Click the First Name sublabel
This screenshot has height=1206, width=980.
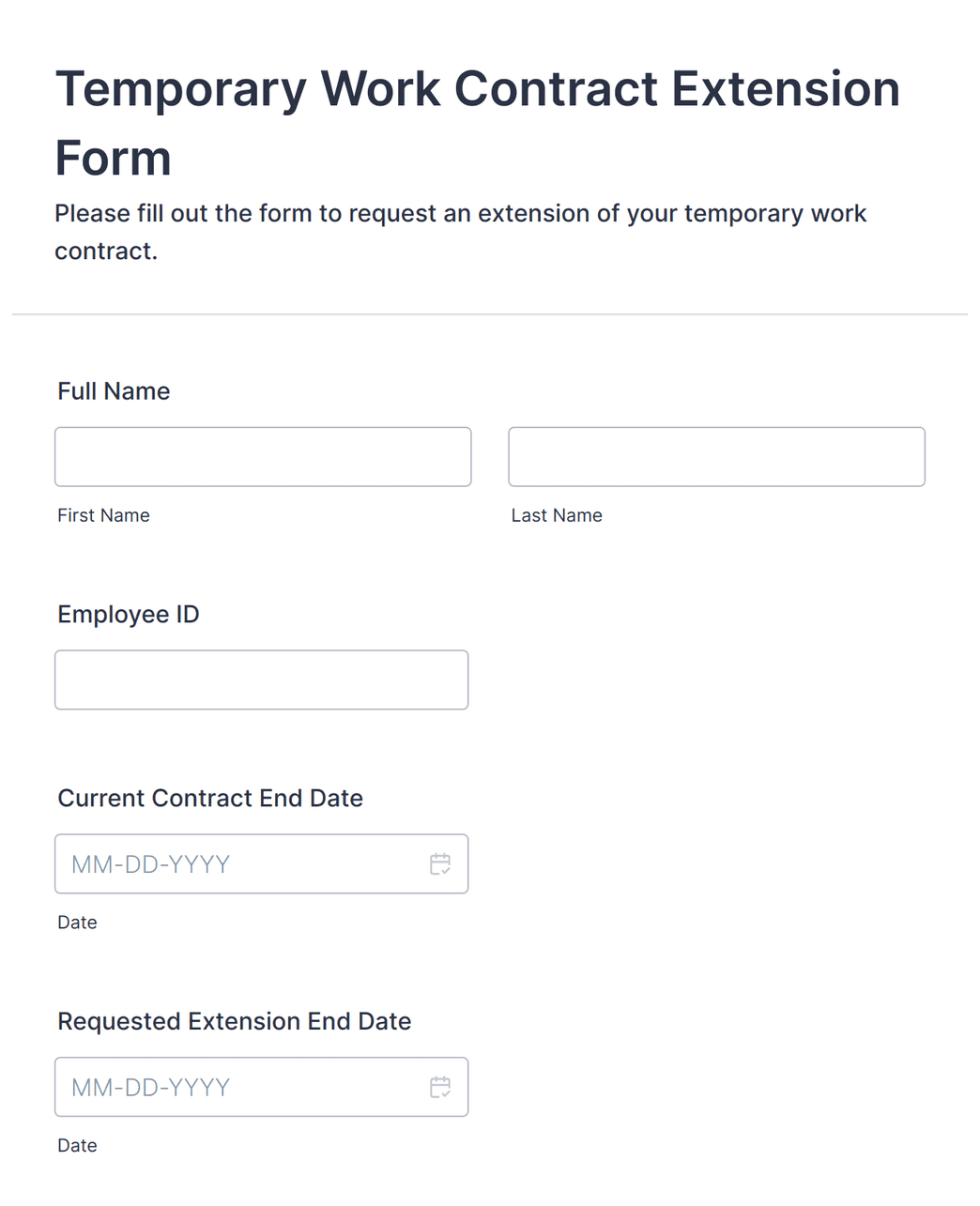[103, 515]
